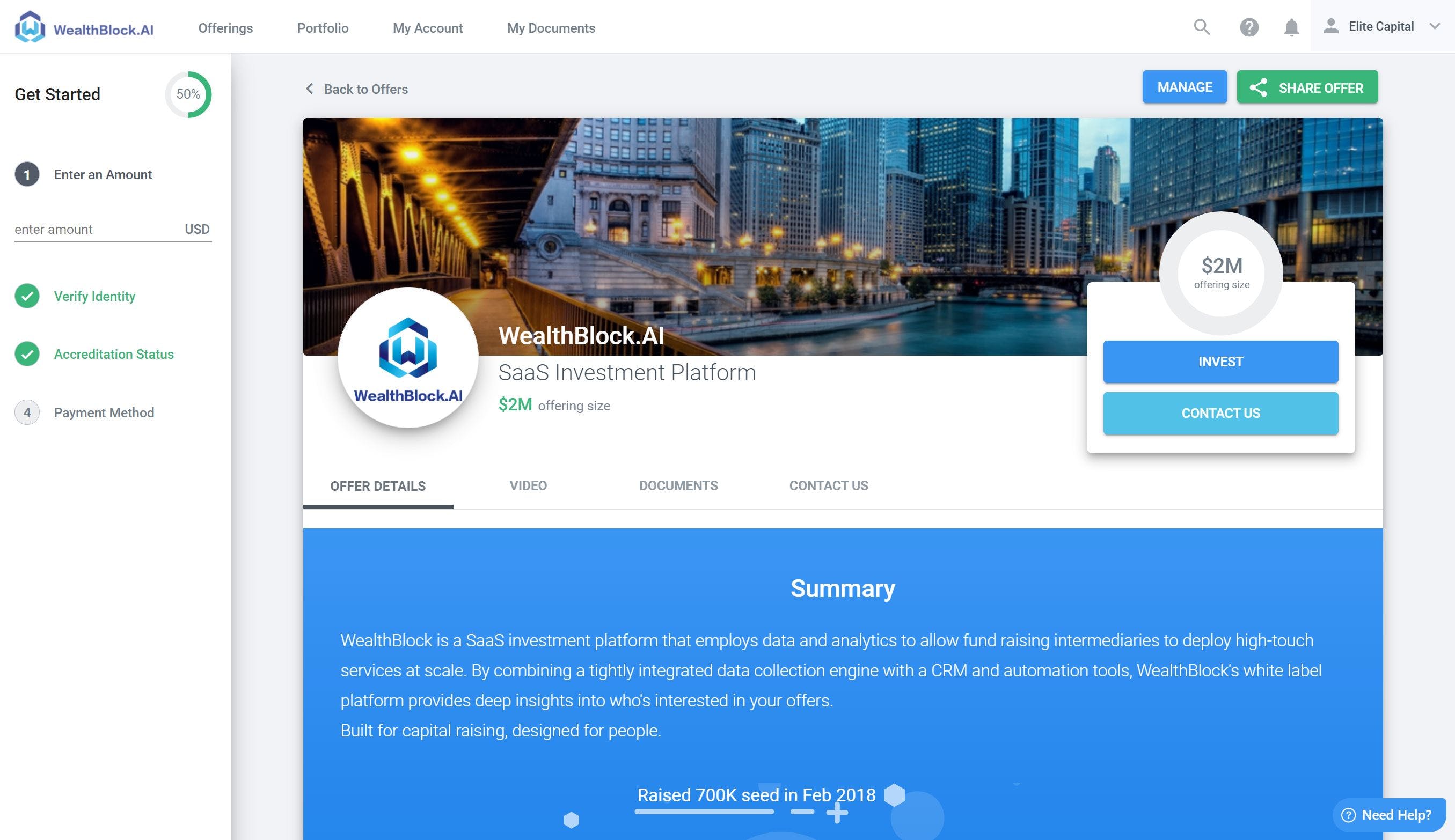This screenshot has width=1455, height=840.
Task: Click the WealthBlock.AI logo in header
Action: (84, 27)
